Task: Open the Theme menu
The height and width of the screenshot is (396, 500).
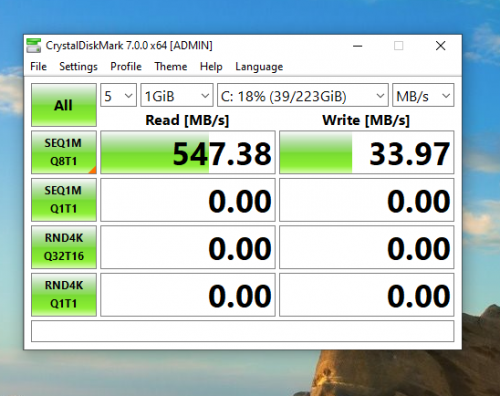Action: tap(171, 67)
